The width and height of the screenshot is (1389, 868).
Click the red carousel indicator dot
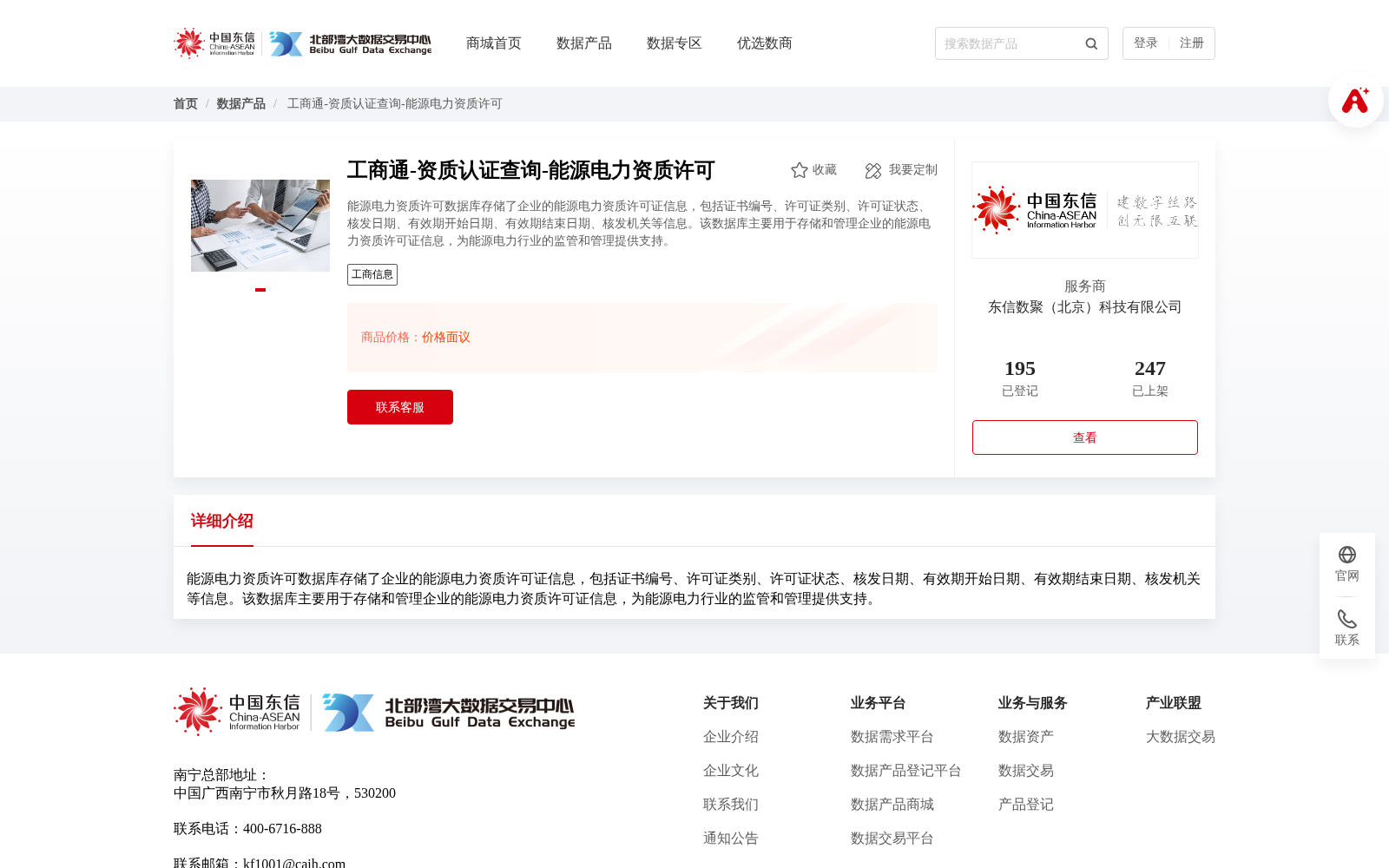pyautogui.click(x=260, y=290)
